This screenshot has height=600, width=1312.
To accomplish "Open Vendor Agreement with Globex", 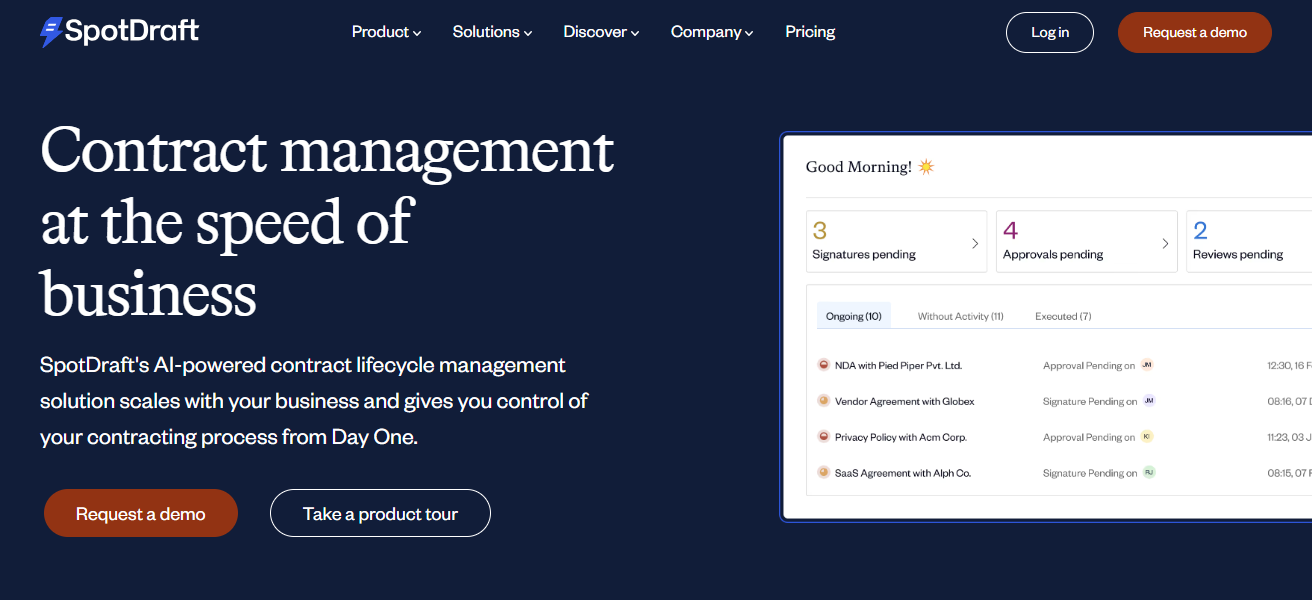I will tap(904, 402).
